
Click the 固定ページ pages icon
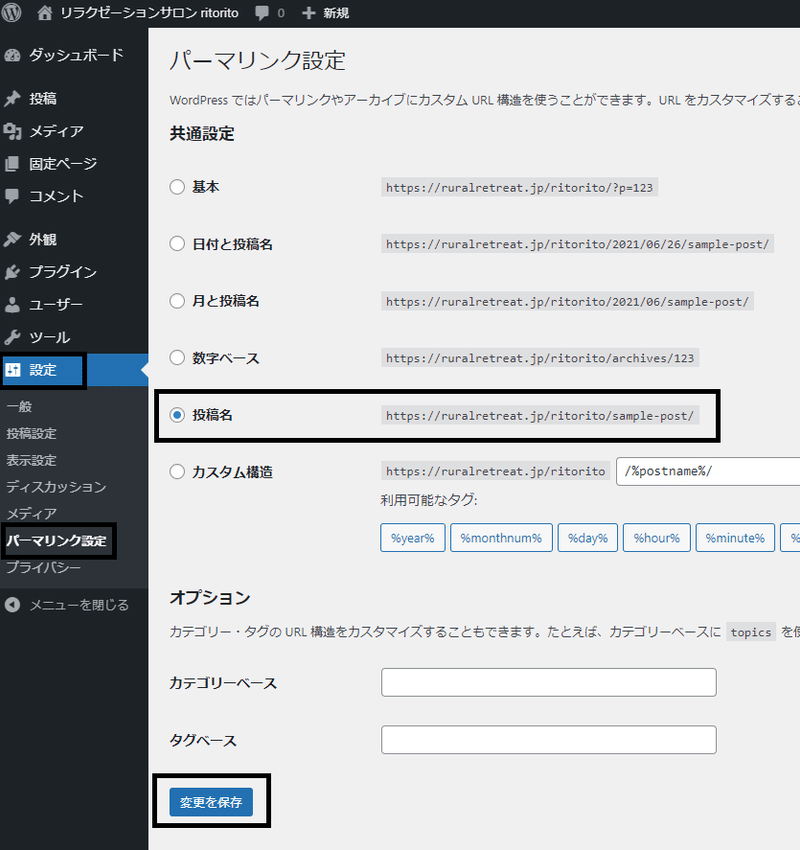(12, 164)
